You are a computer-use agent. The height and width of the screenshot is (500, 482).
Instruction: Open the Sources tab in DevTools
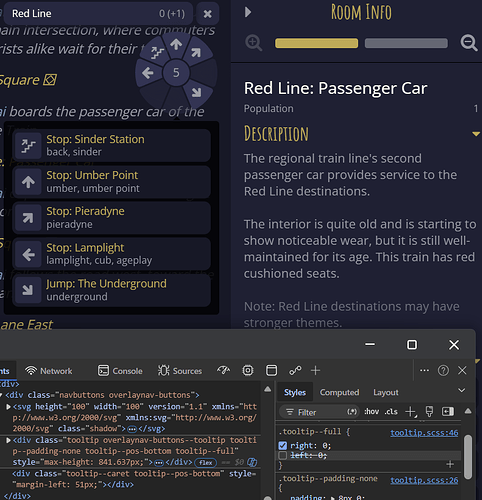coord(180,371)
